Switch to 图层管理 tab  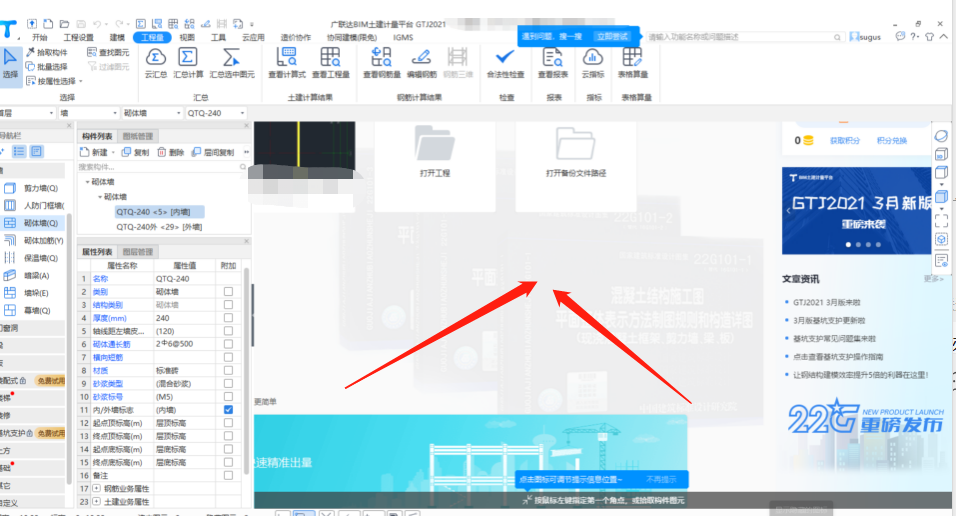138,252
